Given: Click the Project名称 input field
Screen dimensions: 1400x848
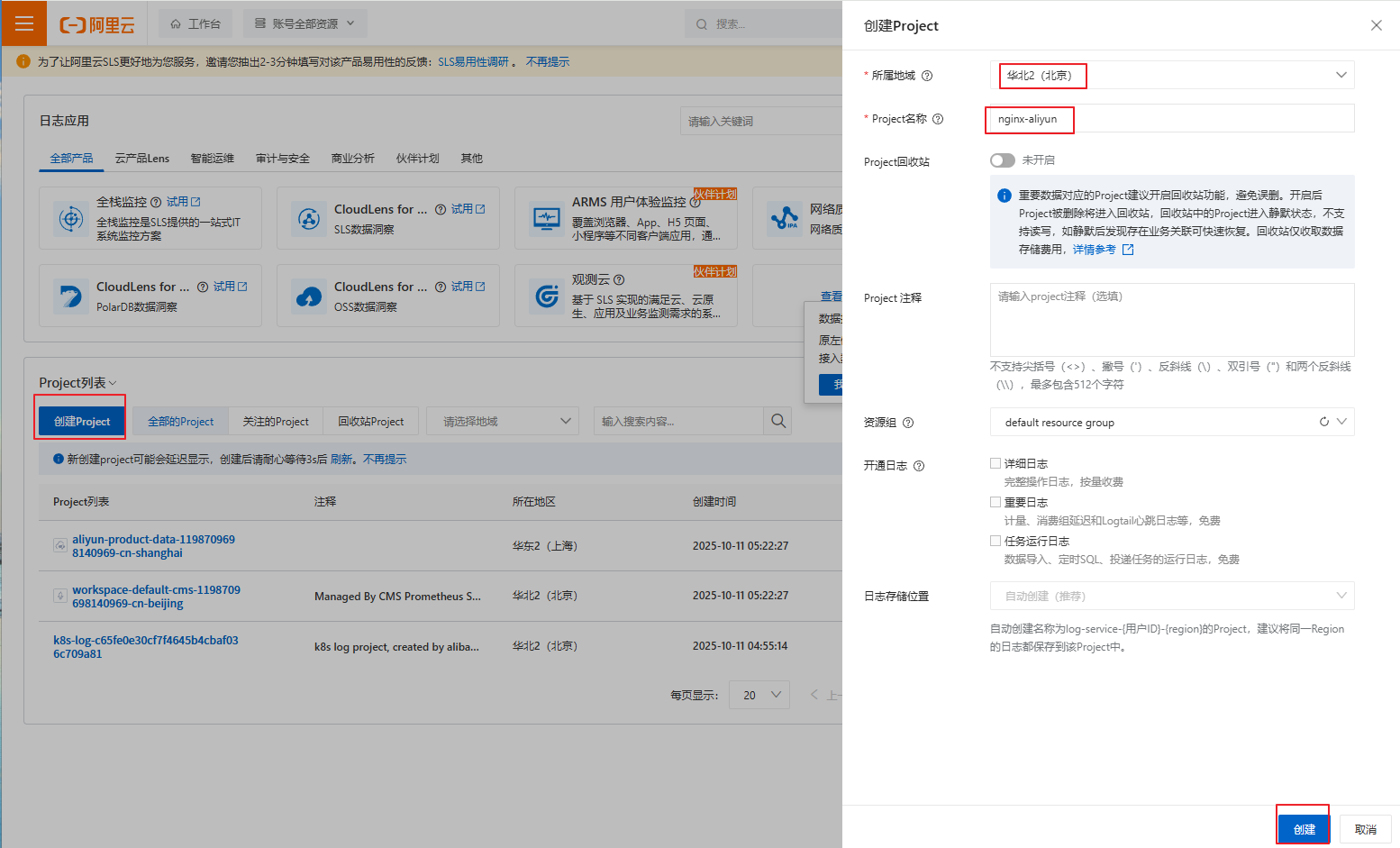Looking at the screenshot, I should (x=1172, y=118).
